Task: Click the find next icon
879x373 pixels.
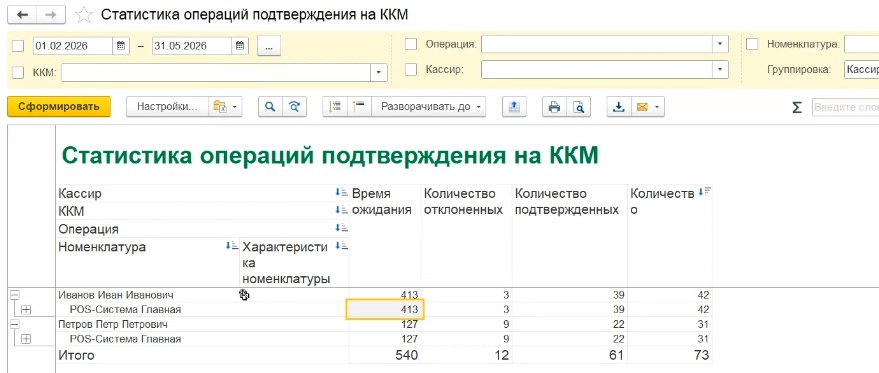Action: point(295,107)
